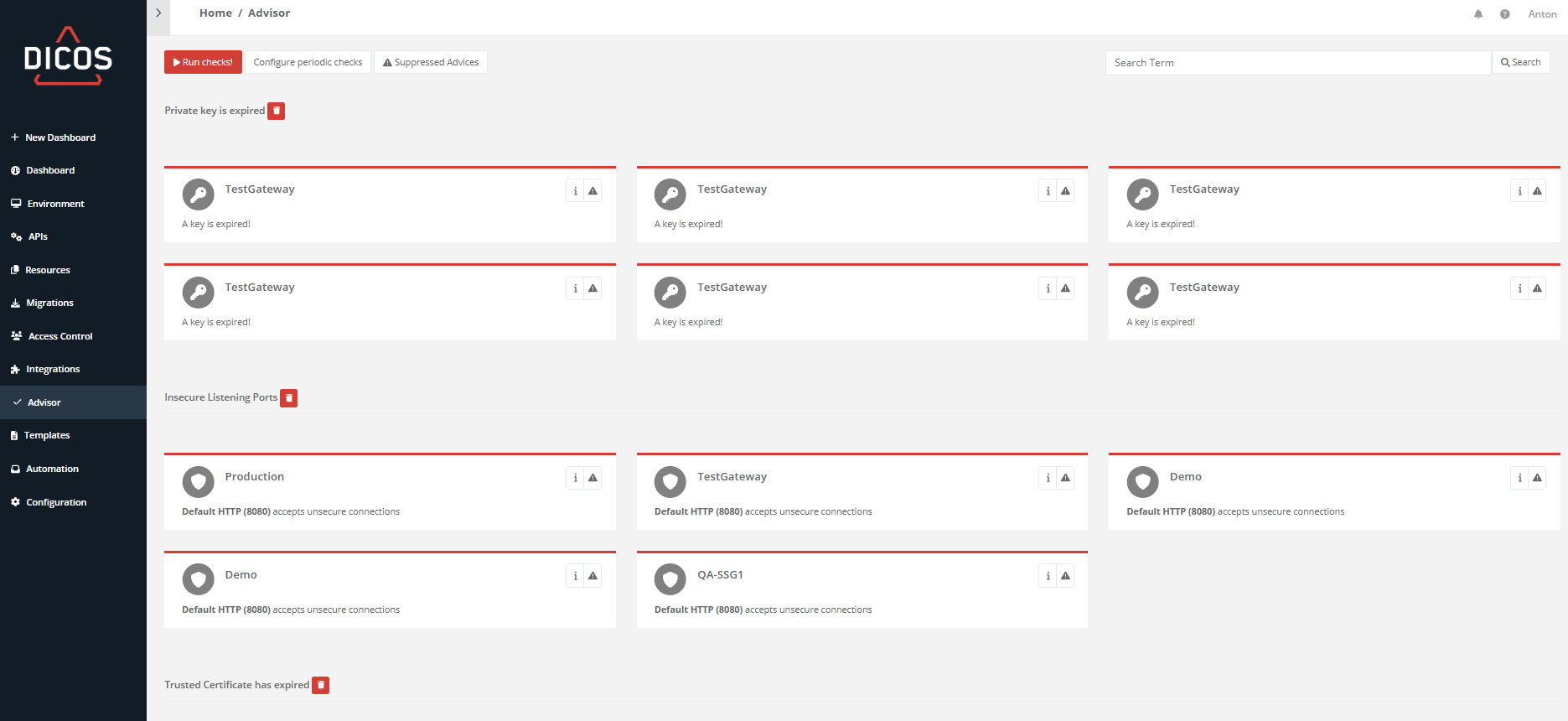1568x721 pixels.
Task: Click the shield icon on QA-SSG1 card
Action: (x=670, y=578)
